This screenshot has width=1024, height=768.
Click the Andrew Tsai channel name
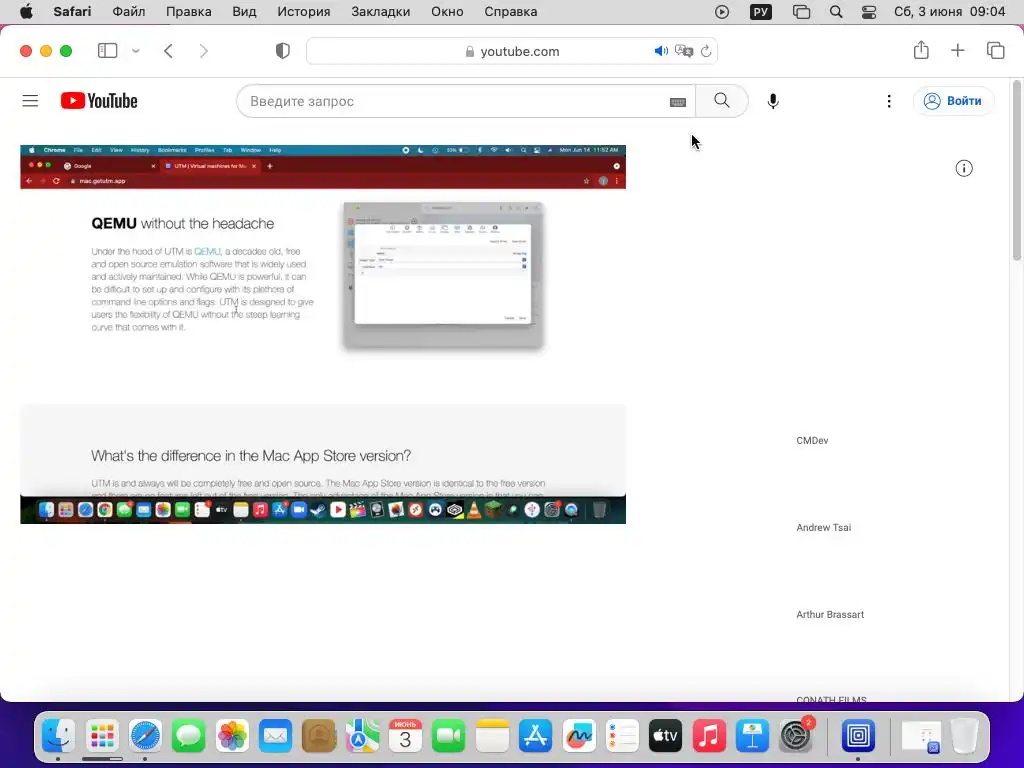click(x=824, y=527)
